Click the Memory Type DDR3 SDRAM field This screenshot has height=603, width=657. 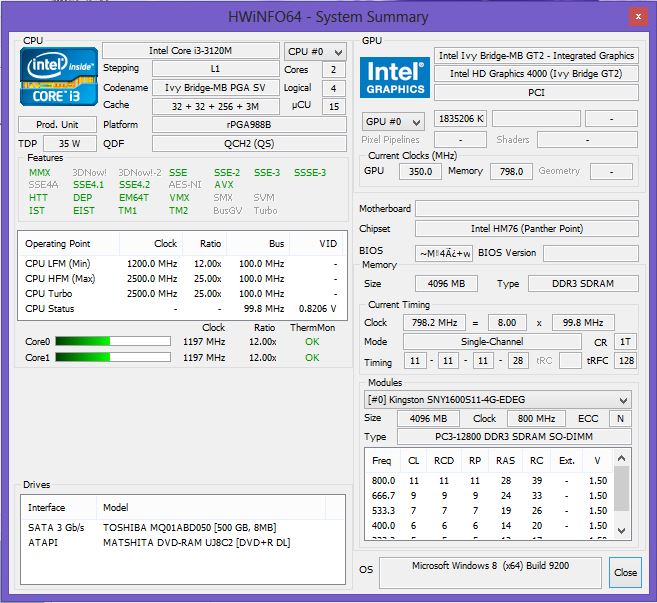tap(583, 284)
